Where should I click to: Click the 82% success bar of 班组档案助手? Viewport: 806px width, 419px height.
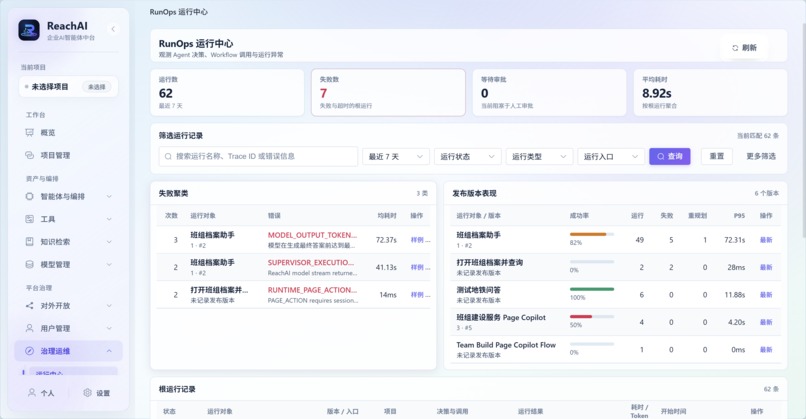(592, 234)
